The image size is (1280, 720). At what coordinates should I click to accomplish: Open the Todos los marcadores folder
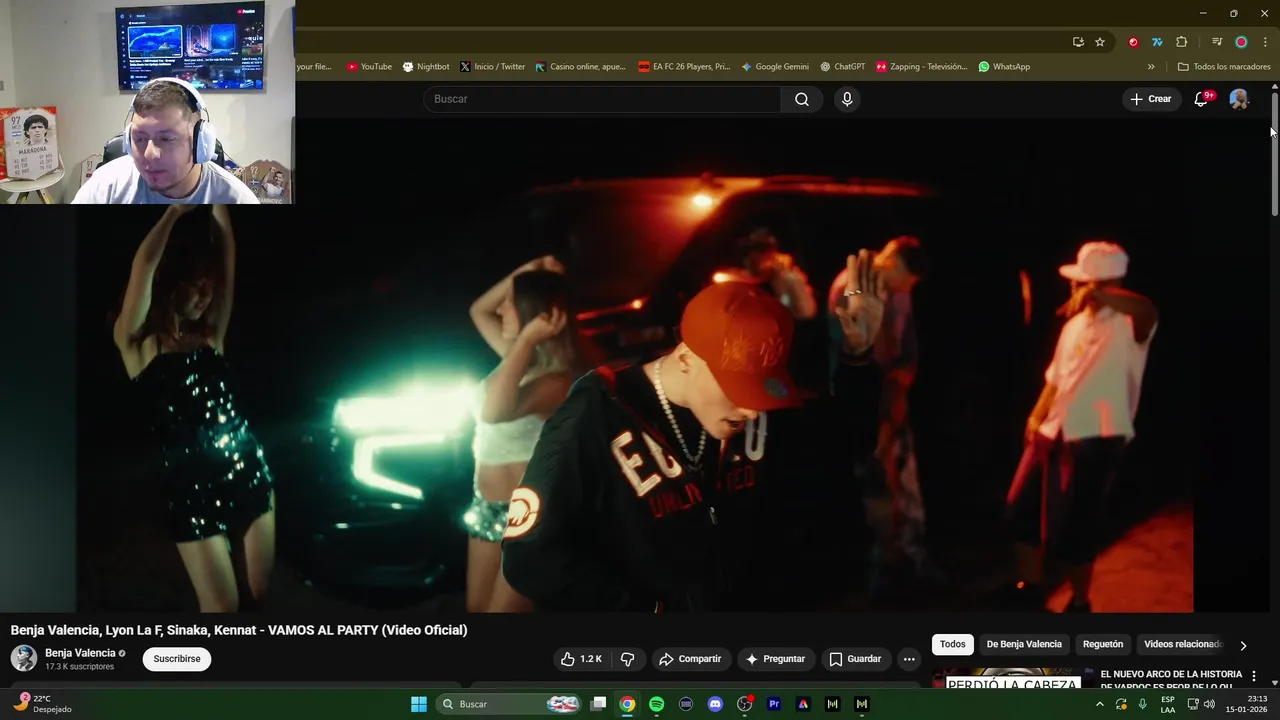click(x=1224, y=67)
